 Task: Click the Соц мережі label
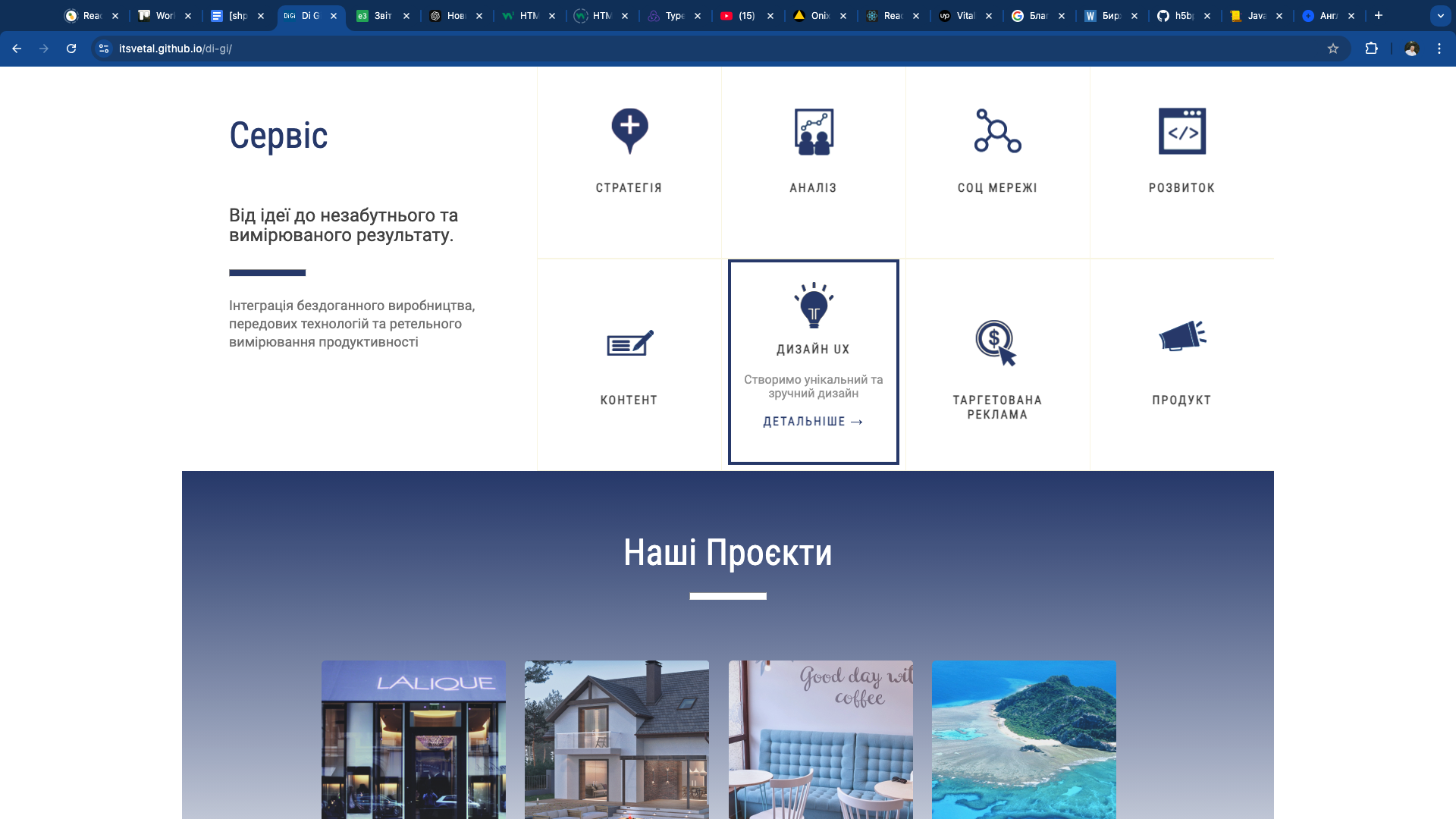click(x=997, y=188)
